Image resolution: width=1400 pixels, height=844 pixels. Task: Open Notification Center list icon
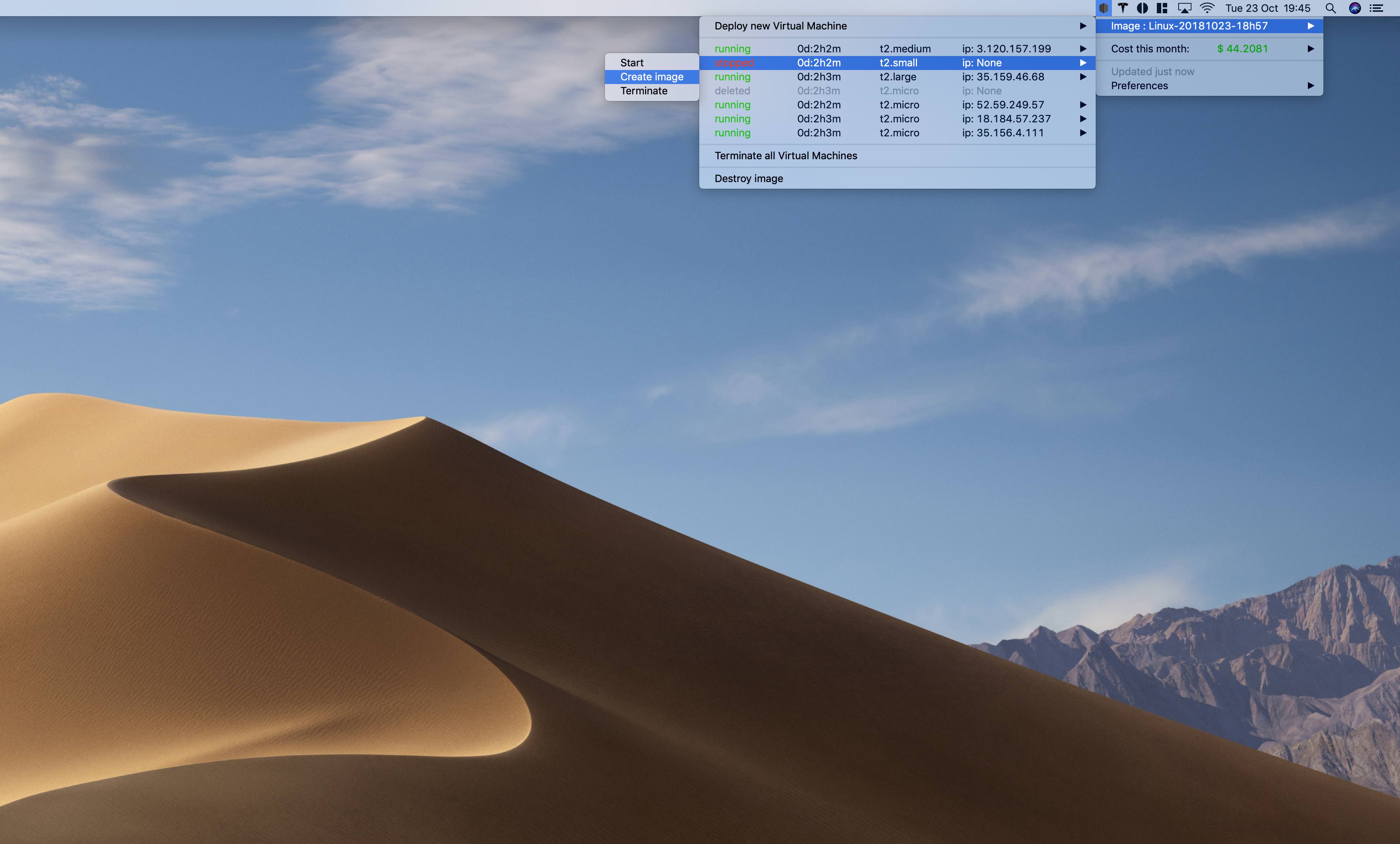[1377, 8]
